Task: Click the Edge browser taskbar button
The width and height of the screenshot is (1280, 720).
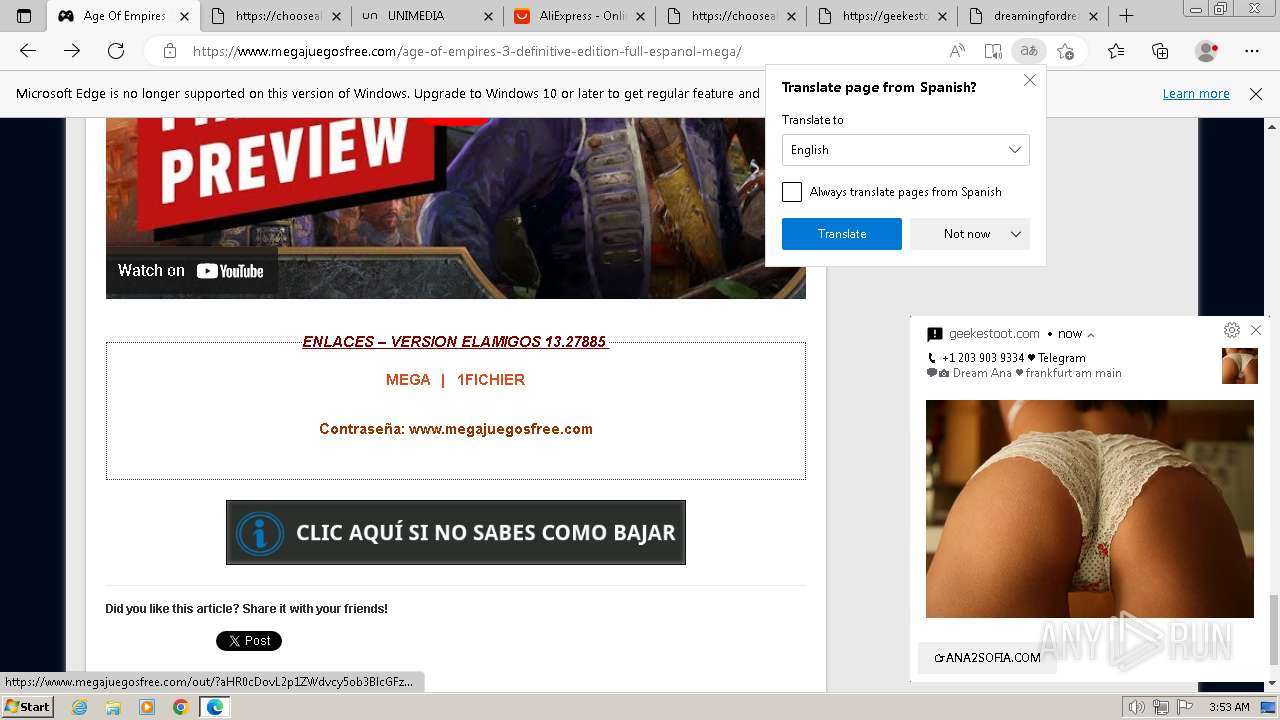Action: (214, 707)
